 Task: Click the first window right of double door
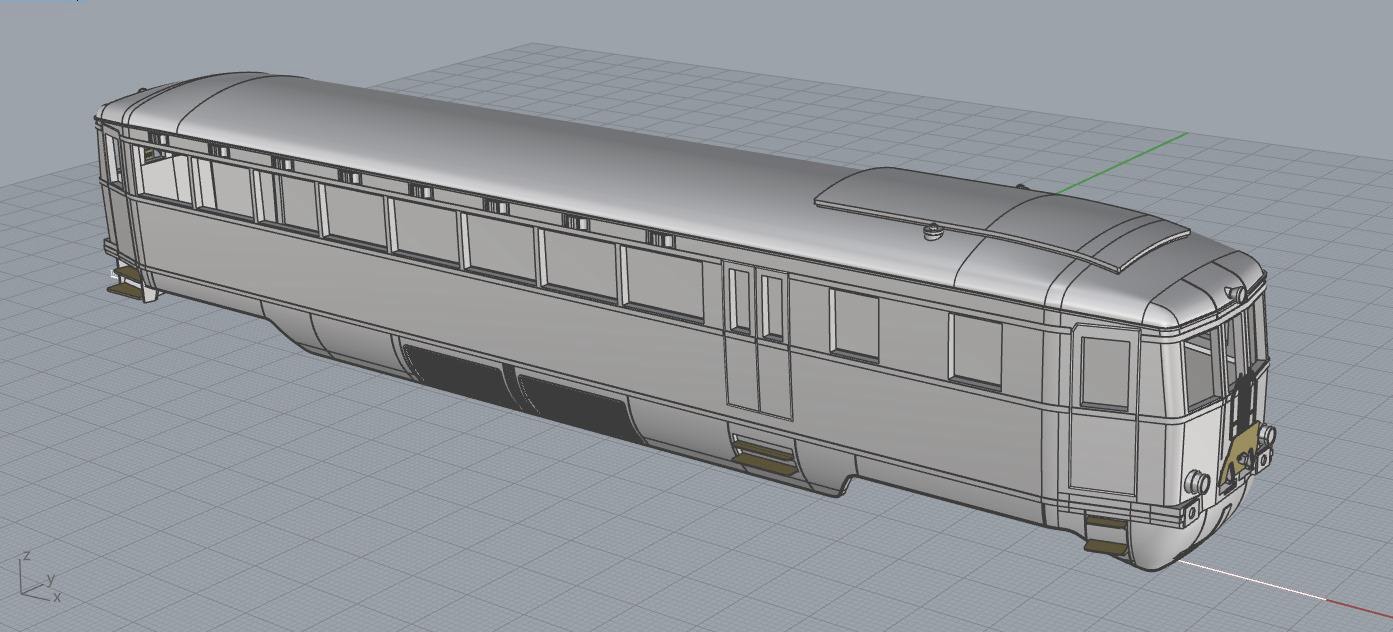[x=855, y=324]
